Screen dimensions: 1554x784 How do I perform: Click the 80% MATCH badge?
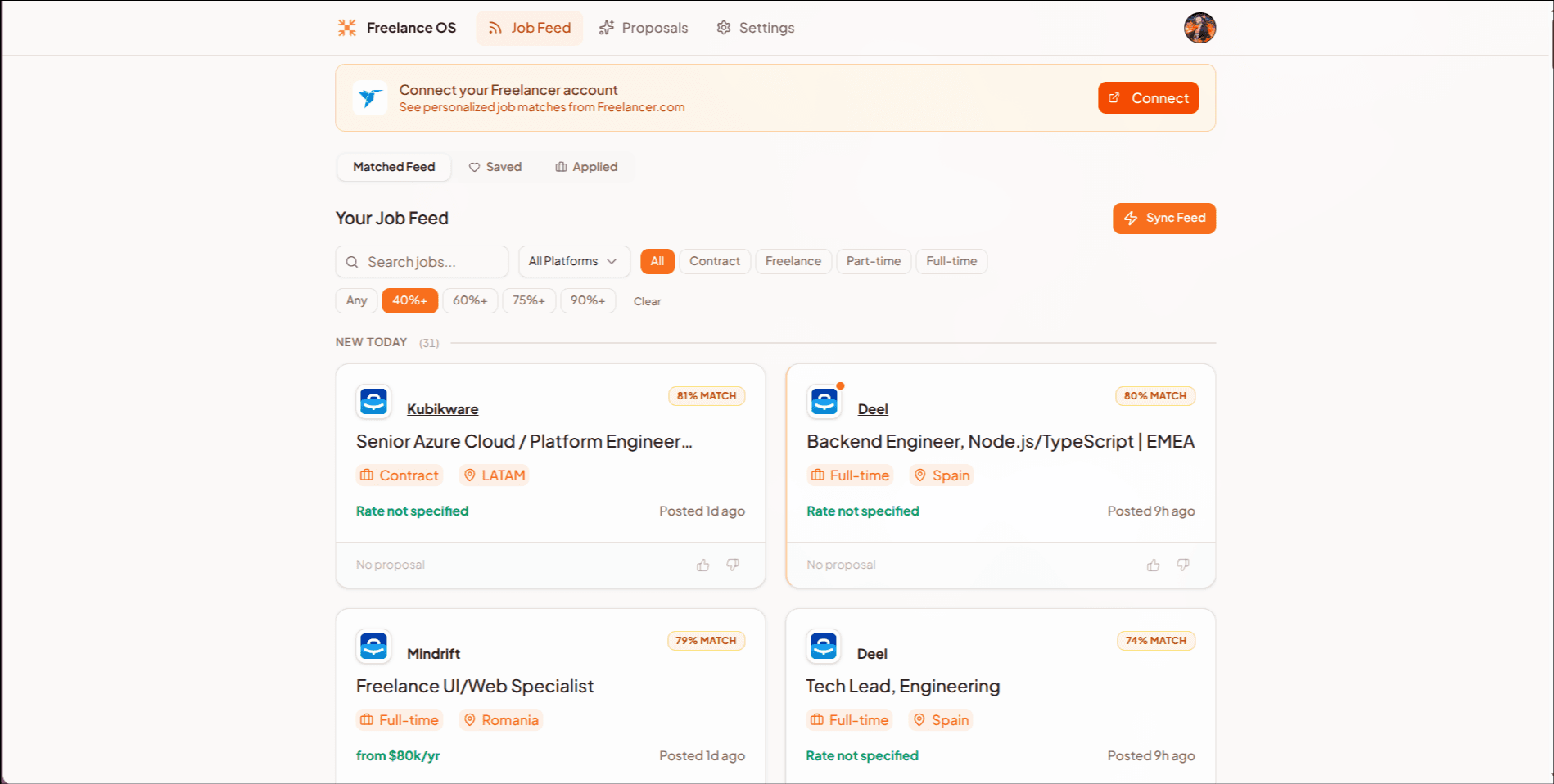tap(1155, 396)
